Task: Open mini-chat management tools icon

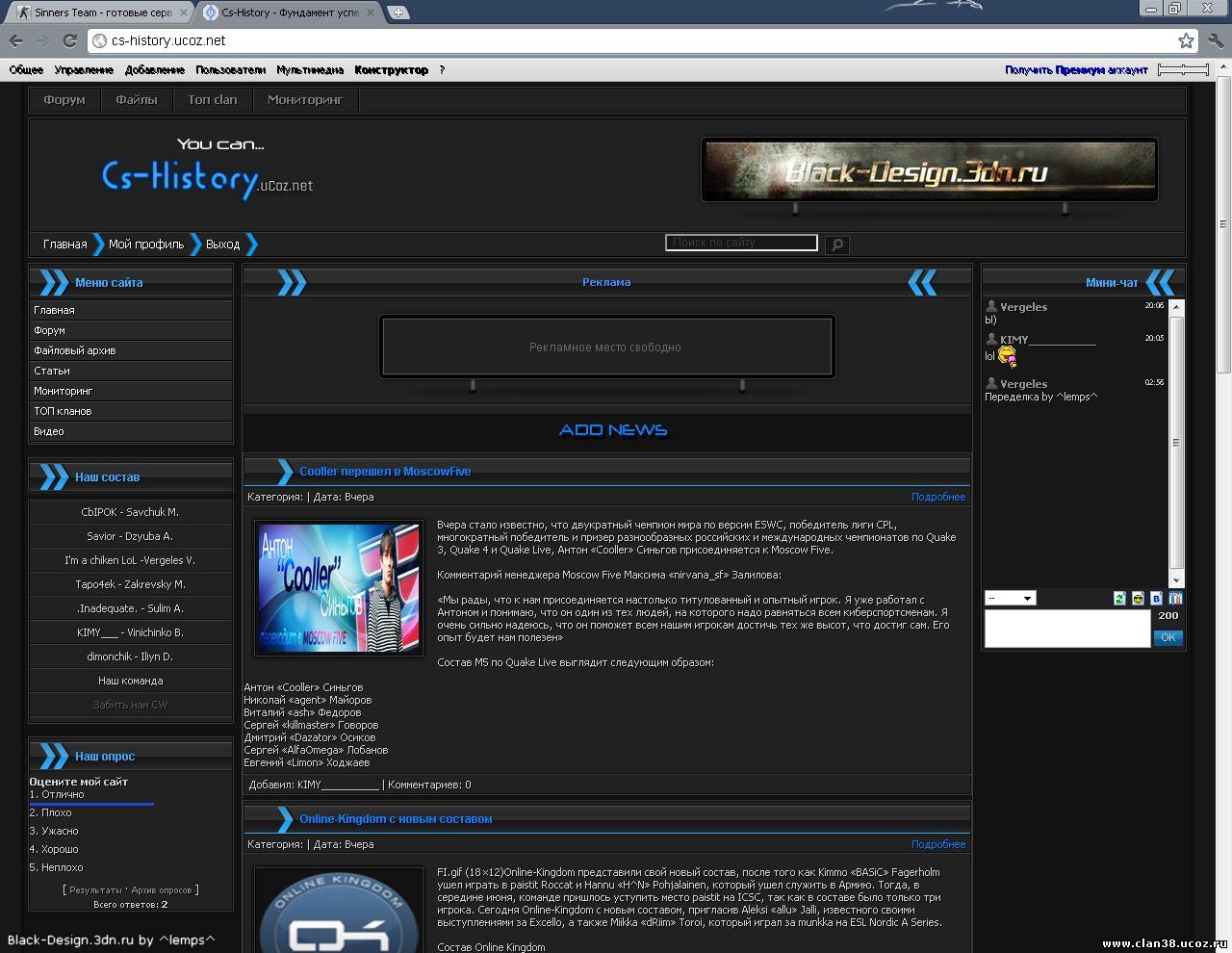Action: point(1174,598)
